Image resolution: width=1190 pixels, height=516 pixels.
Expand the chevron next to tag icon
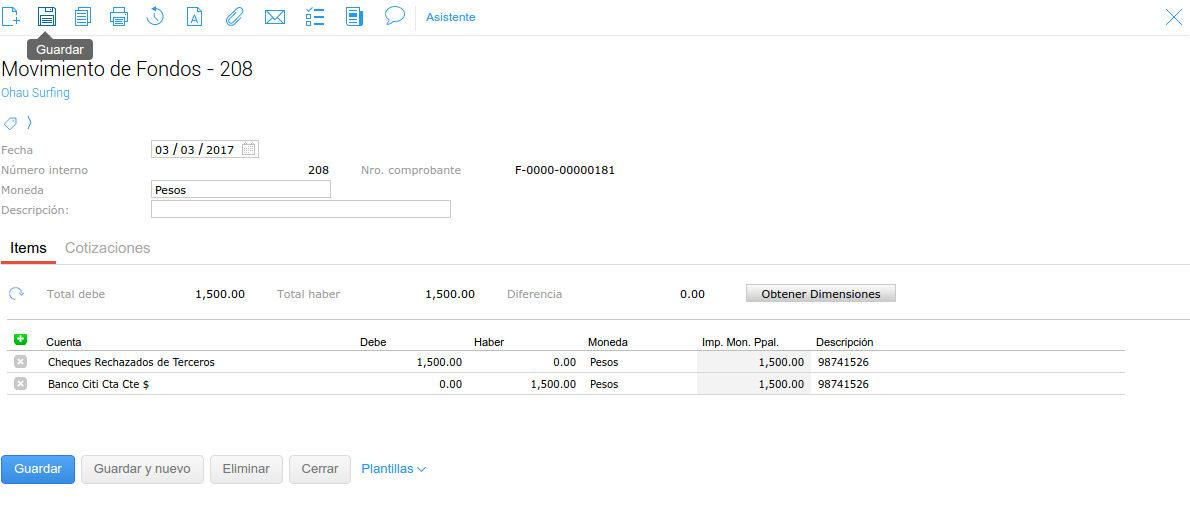click(x=29, y=123)
